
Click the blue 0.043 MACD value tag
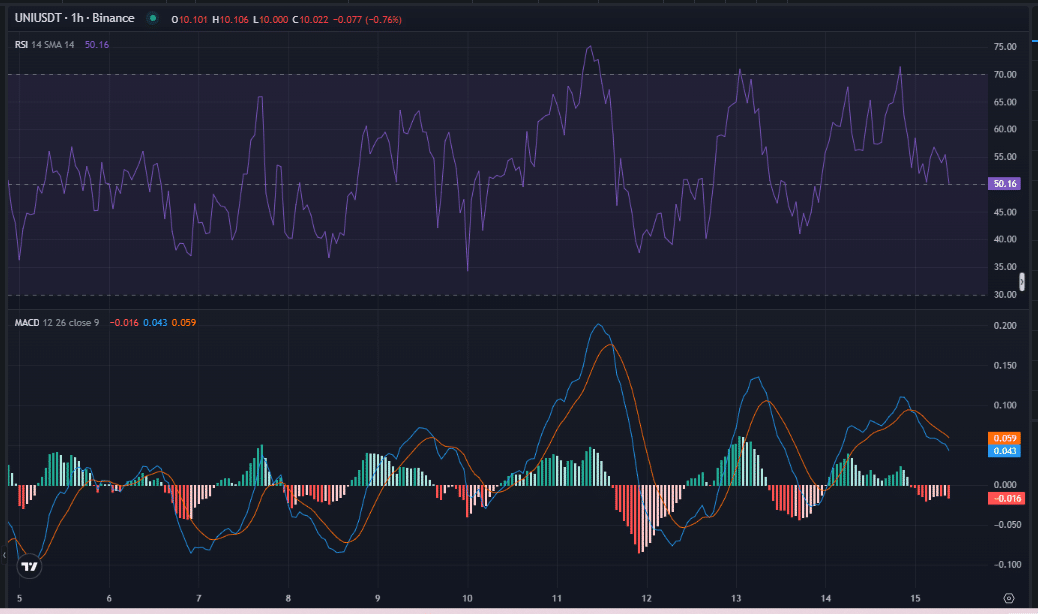[1004, 451]
